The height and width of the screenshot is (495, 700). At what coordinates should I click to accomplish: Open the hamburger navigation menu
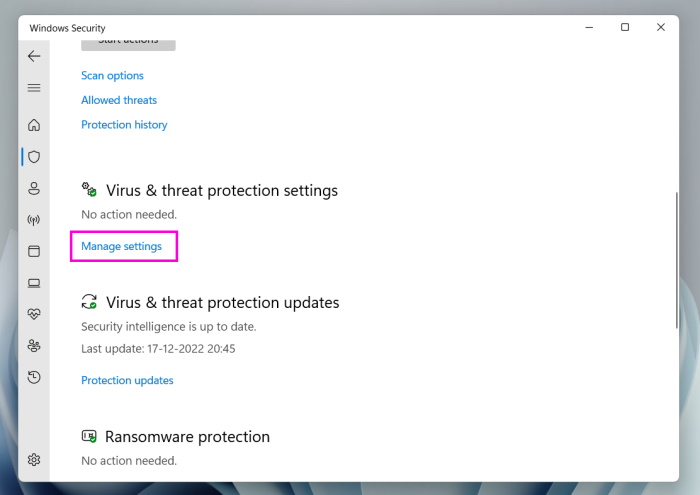click(x=34, y=88)
